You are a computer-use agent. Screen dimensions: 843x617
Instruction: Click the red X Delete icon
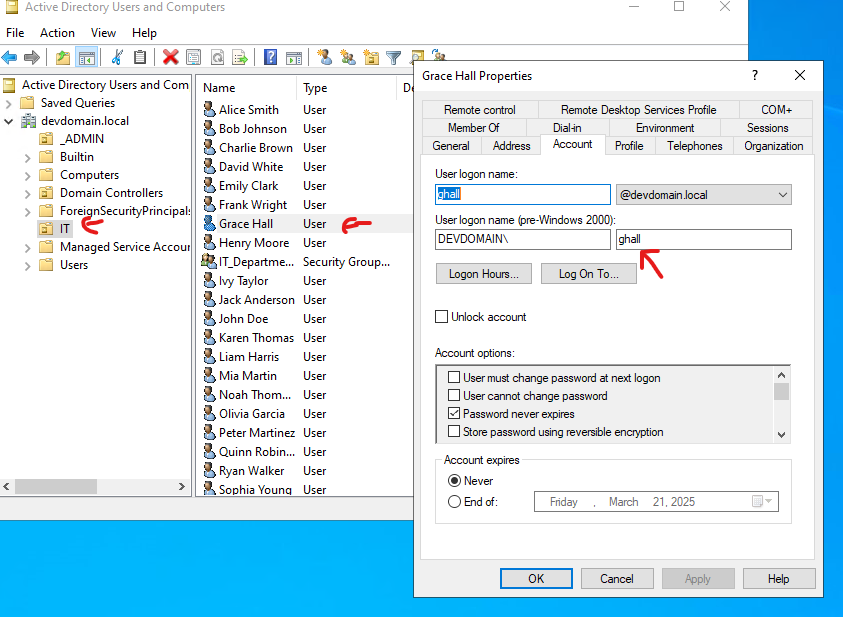pos(170,57)
